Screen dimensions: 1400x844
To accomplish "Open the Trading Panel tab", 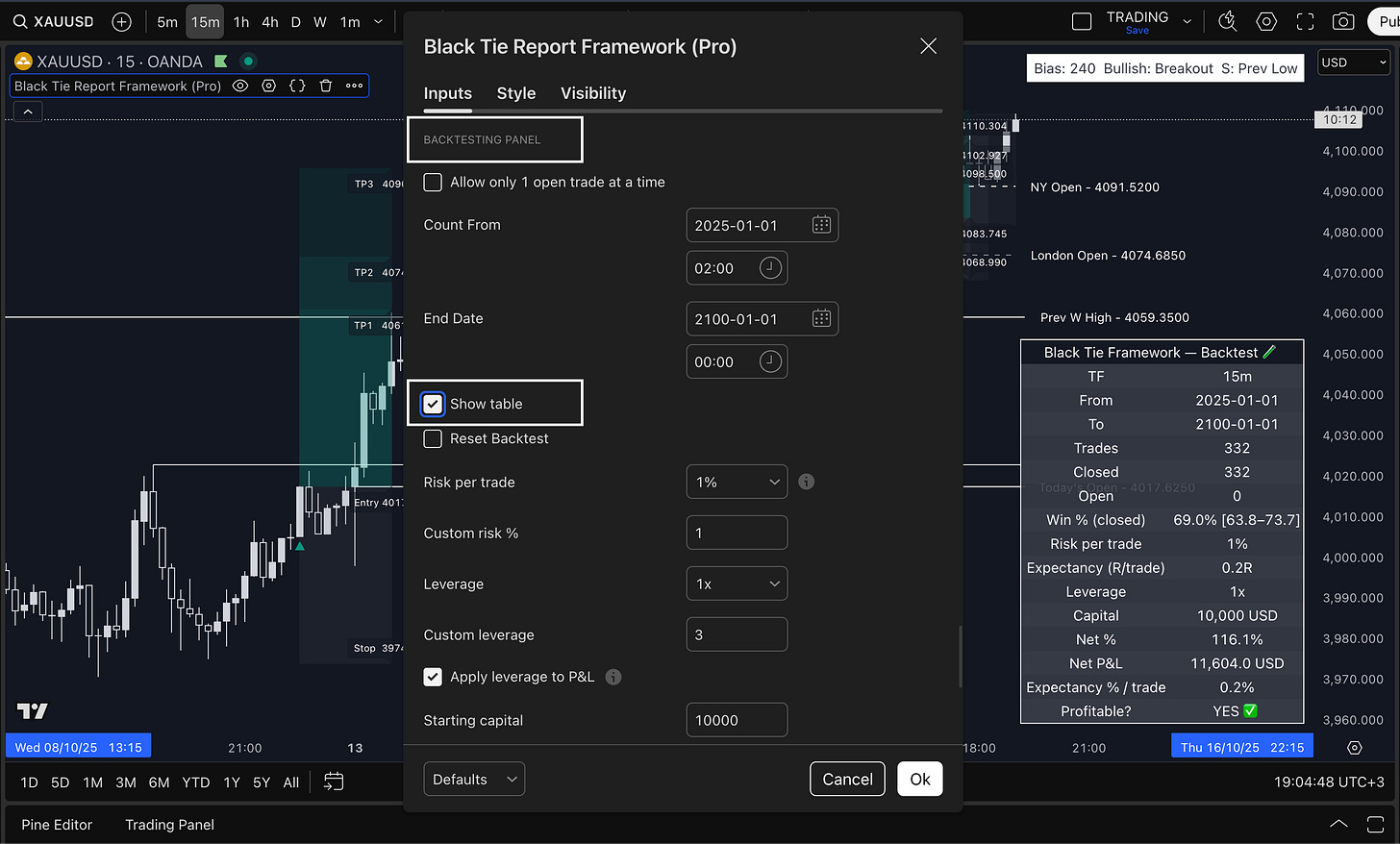I will (169, 824).
